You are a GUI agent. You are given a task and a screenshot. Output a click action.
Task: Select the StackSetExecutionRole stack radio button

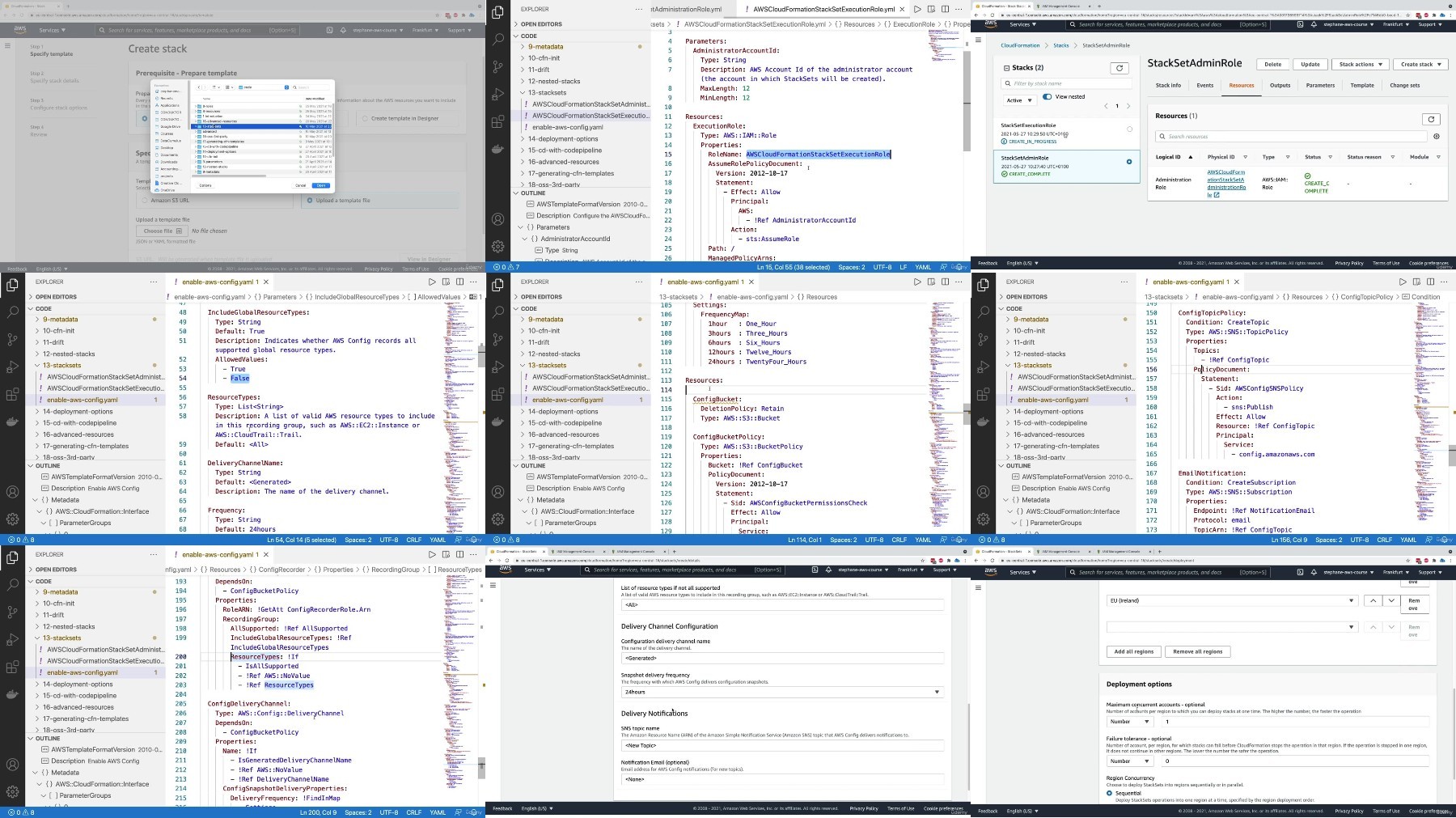pos(1130,129)
